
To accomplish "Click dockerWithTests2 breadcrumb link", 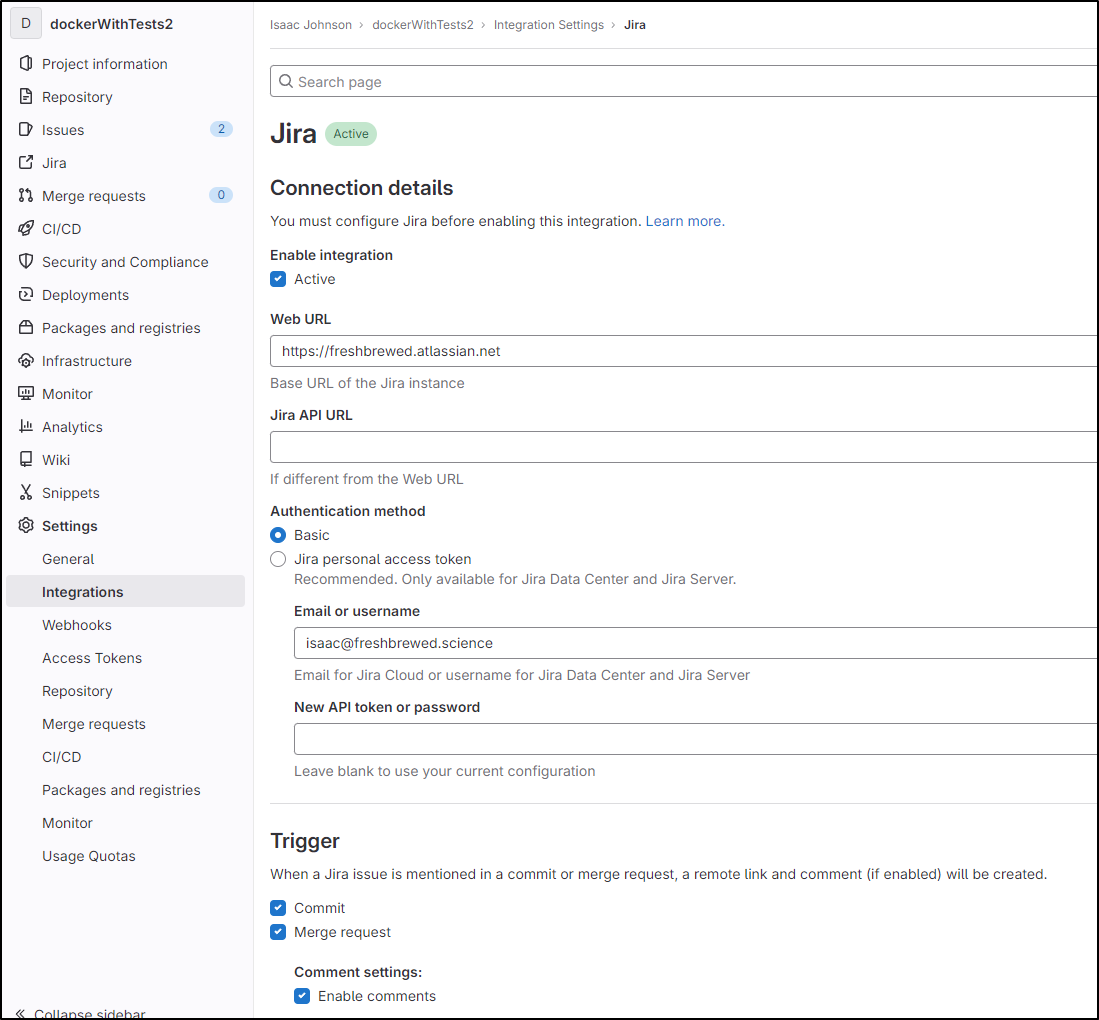I will 423,25.
